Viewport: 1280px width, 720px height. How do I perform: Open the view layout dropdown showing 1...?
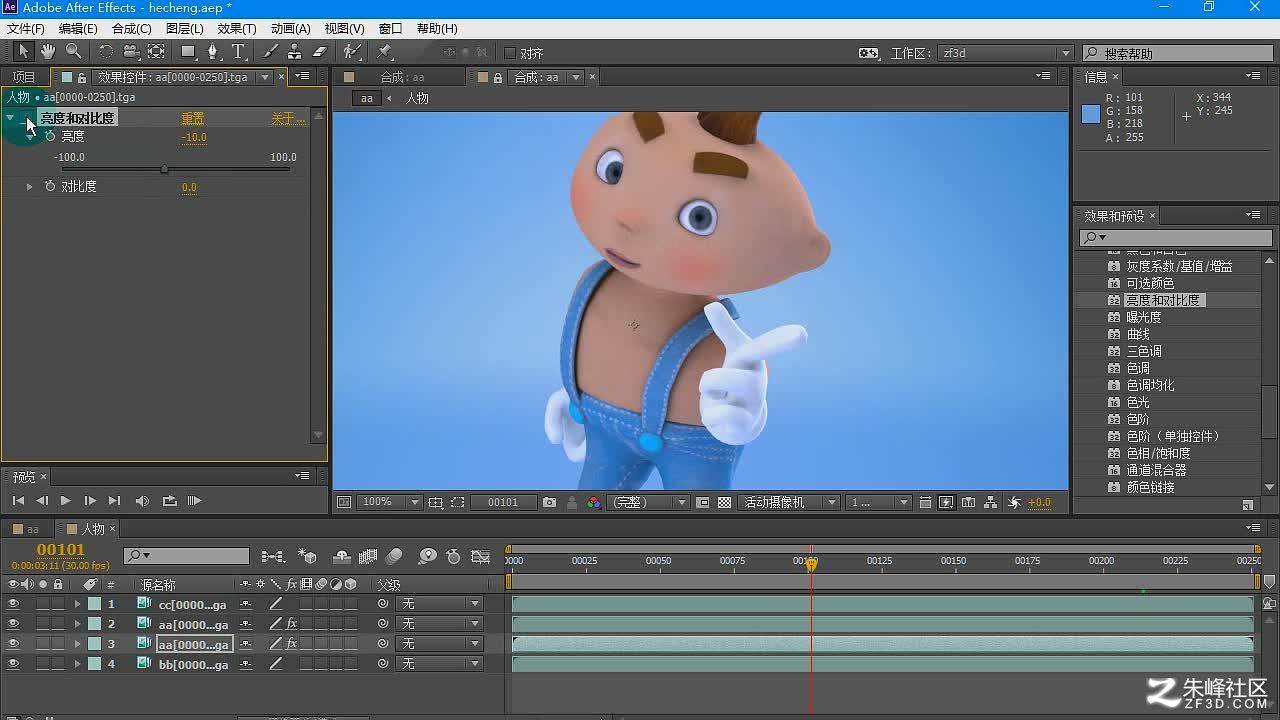click(x=879, y=502)
